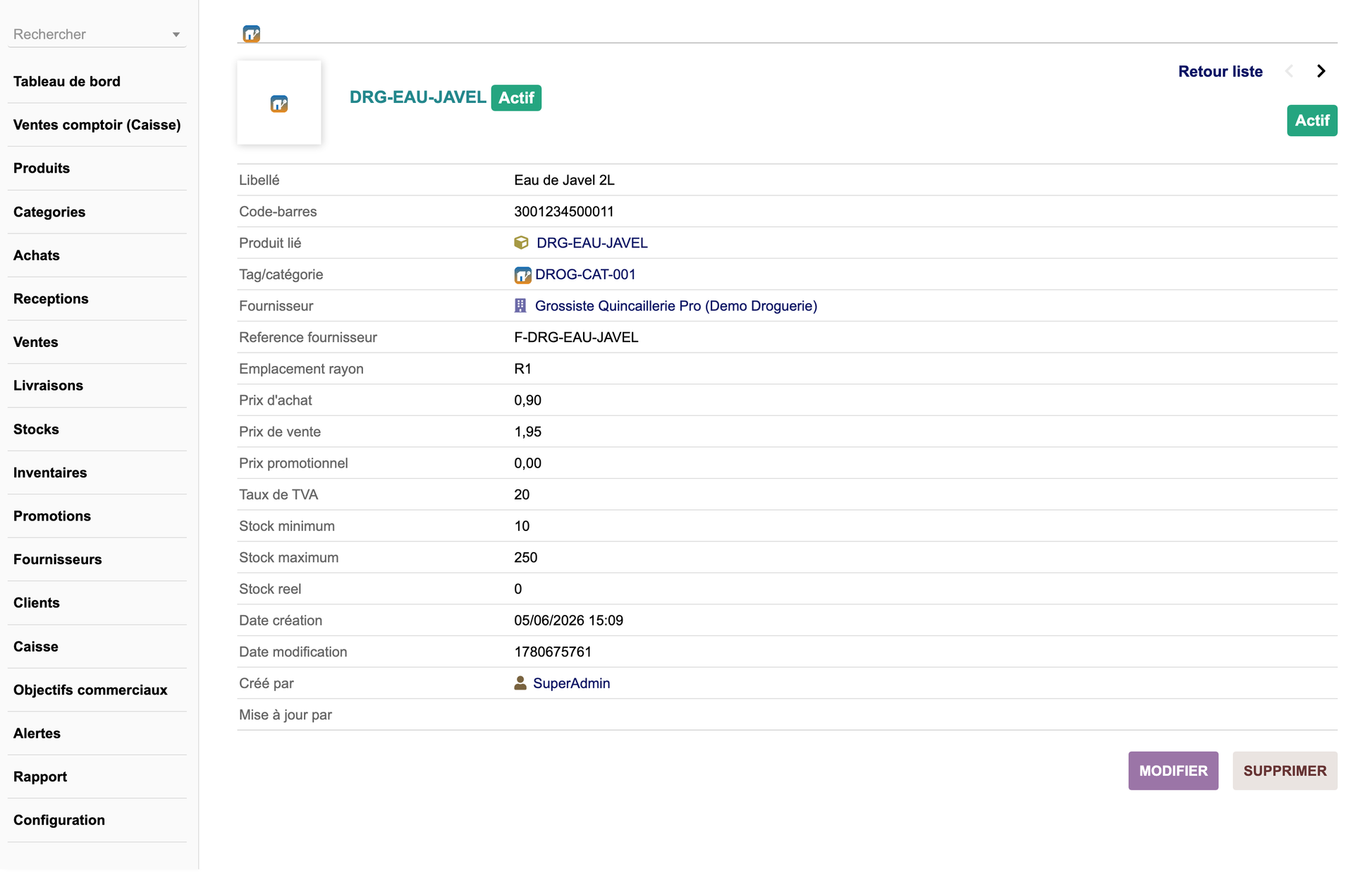Image resolution: width=1372 pixels, height=873 pixels.
Task: Expand the Rechercher dropdown arrow
Action: pos(176,35)
